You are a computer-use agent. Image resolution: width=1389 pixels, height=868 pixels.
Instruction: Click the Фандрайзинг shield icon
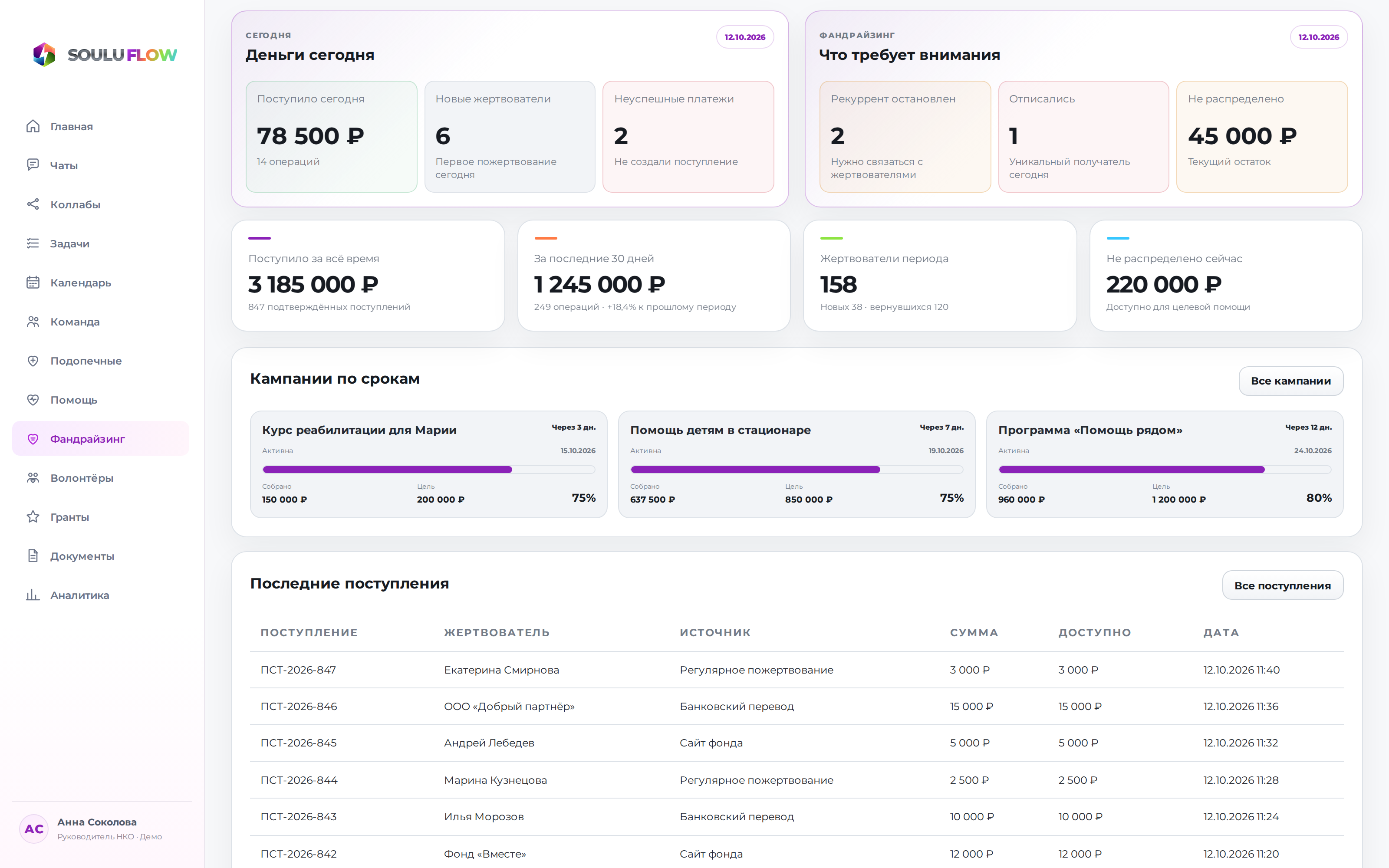[33, 439]
